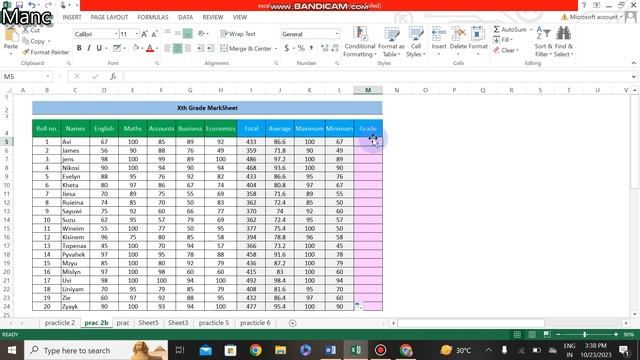Switch to the FORMULAS tab

(153, 17)
